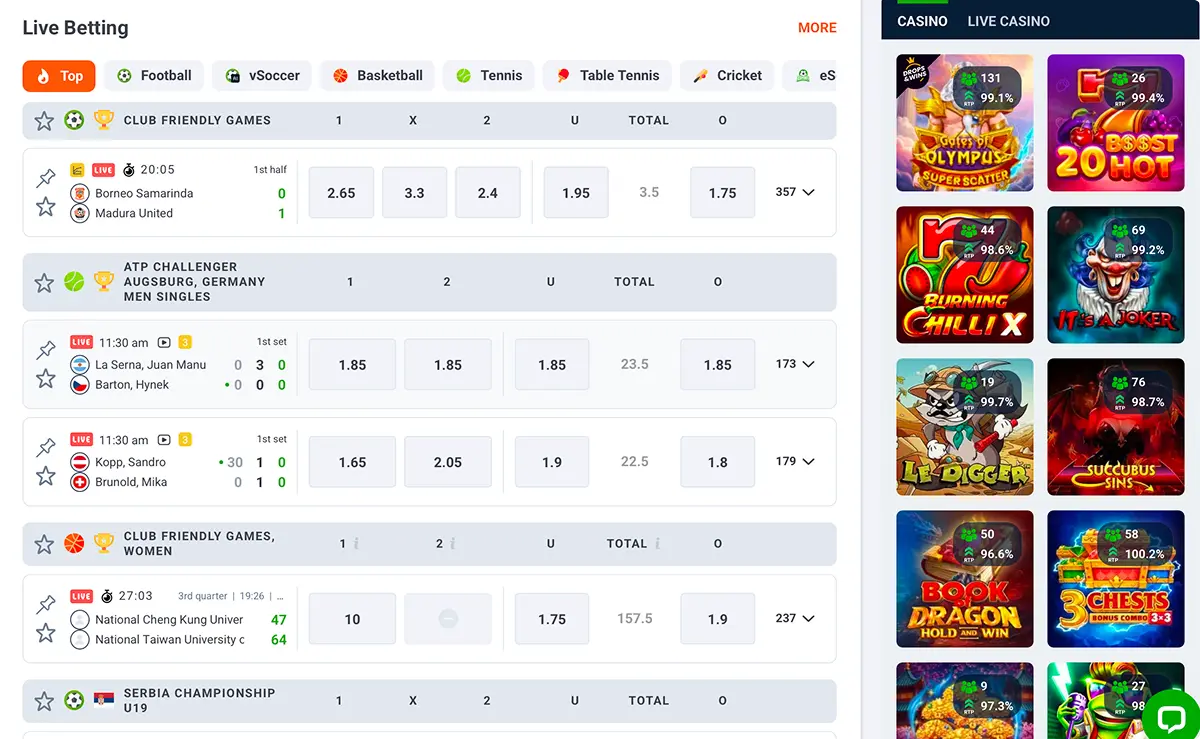Bet on Borneo Samarinda win at 2.65
Screen dimensions: 1200x739
pos(341,193)
